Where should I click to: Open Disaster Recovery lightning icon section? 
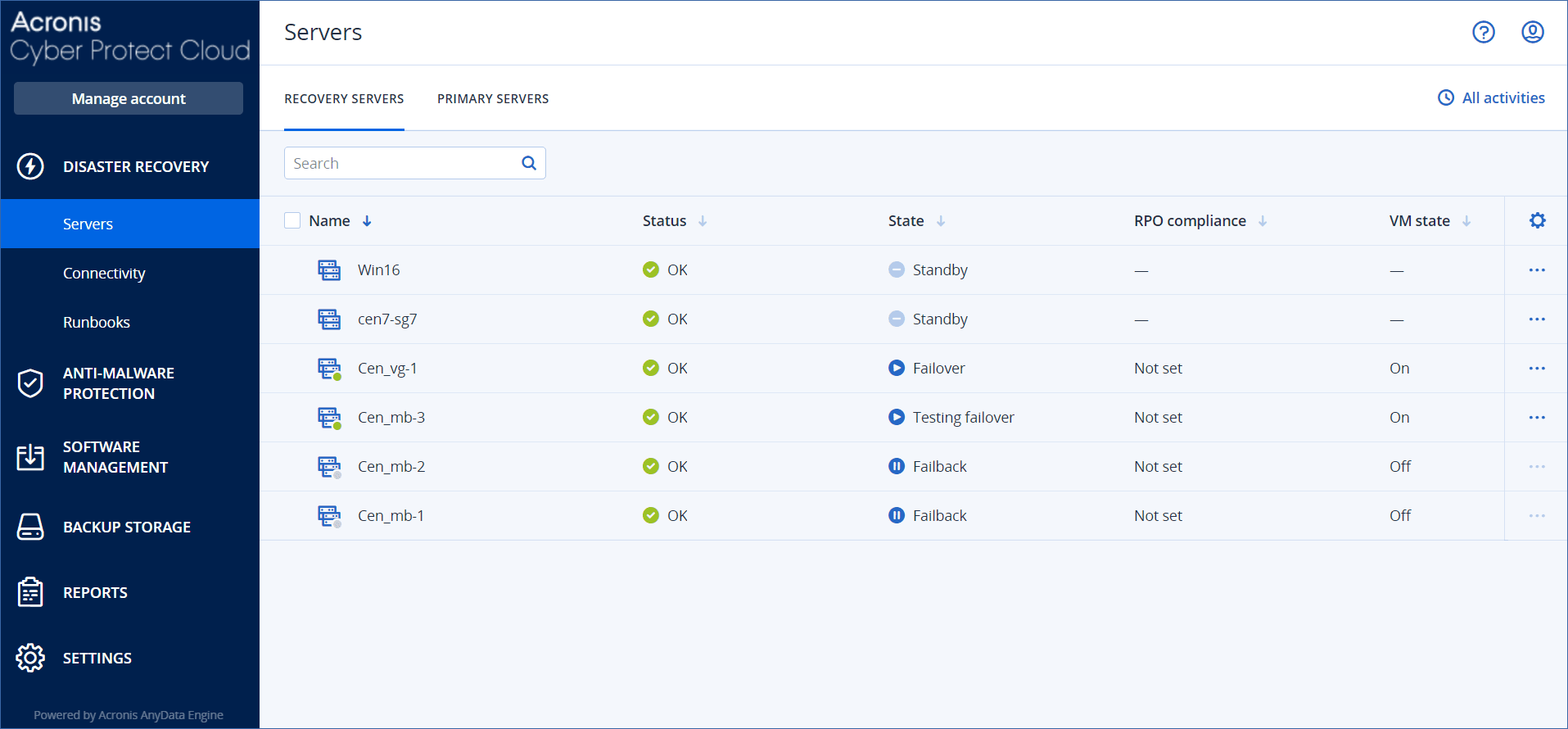(x=30, y=166)
